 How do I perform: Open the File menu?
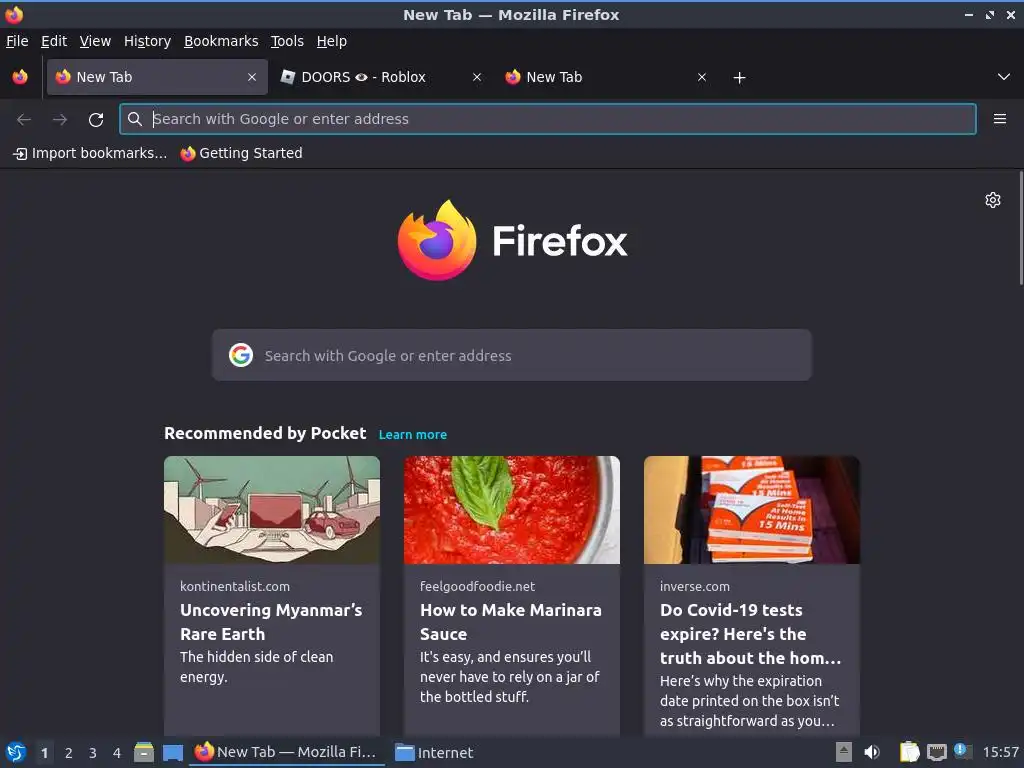pos(17,41)
